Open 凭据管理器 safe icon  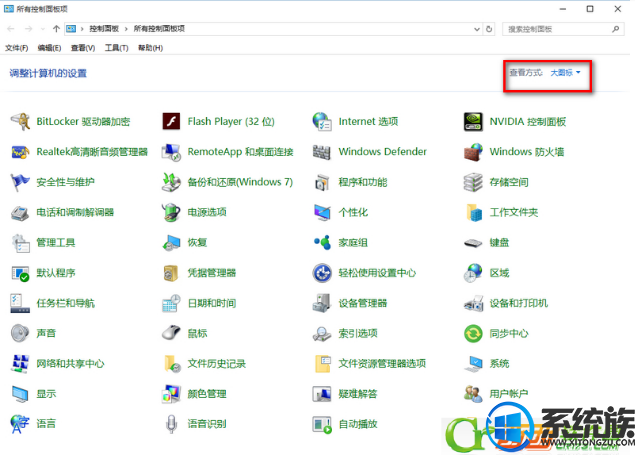[171, 273]
